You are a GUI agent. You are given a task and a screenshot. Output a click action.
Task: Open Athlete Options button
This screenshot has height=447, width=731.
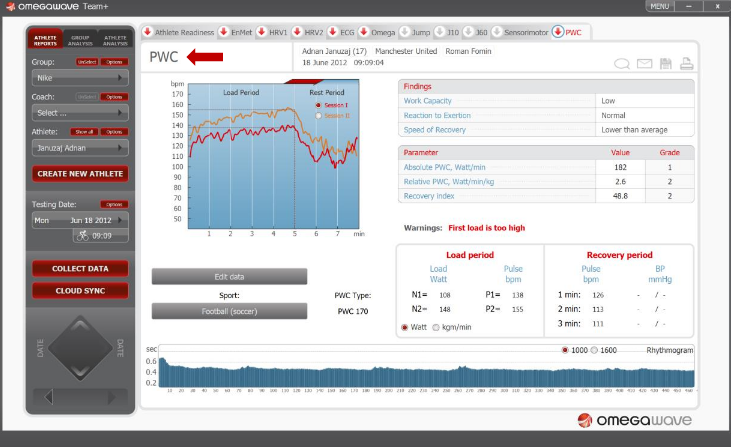tap(114, 132)
